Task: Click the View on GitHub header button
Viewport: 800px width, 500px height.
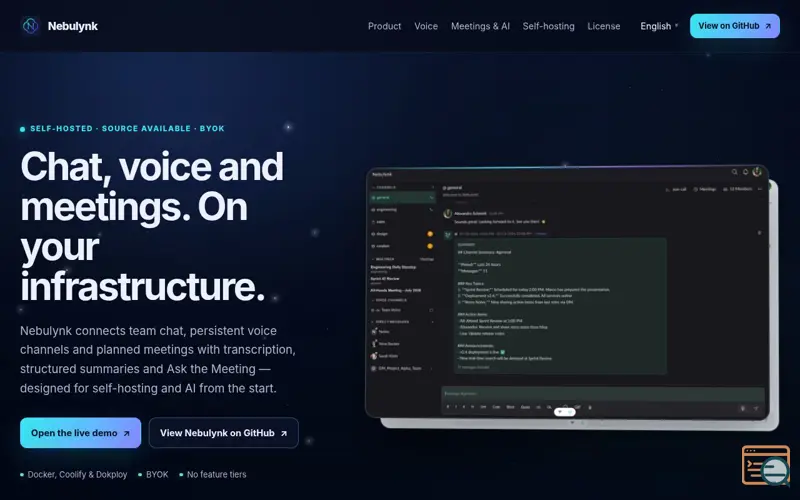Action: [735, 26]
